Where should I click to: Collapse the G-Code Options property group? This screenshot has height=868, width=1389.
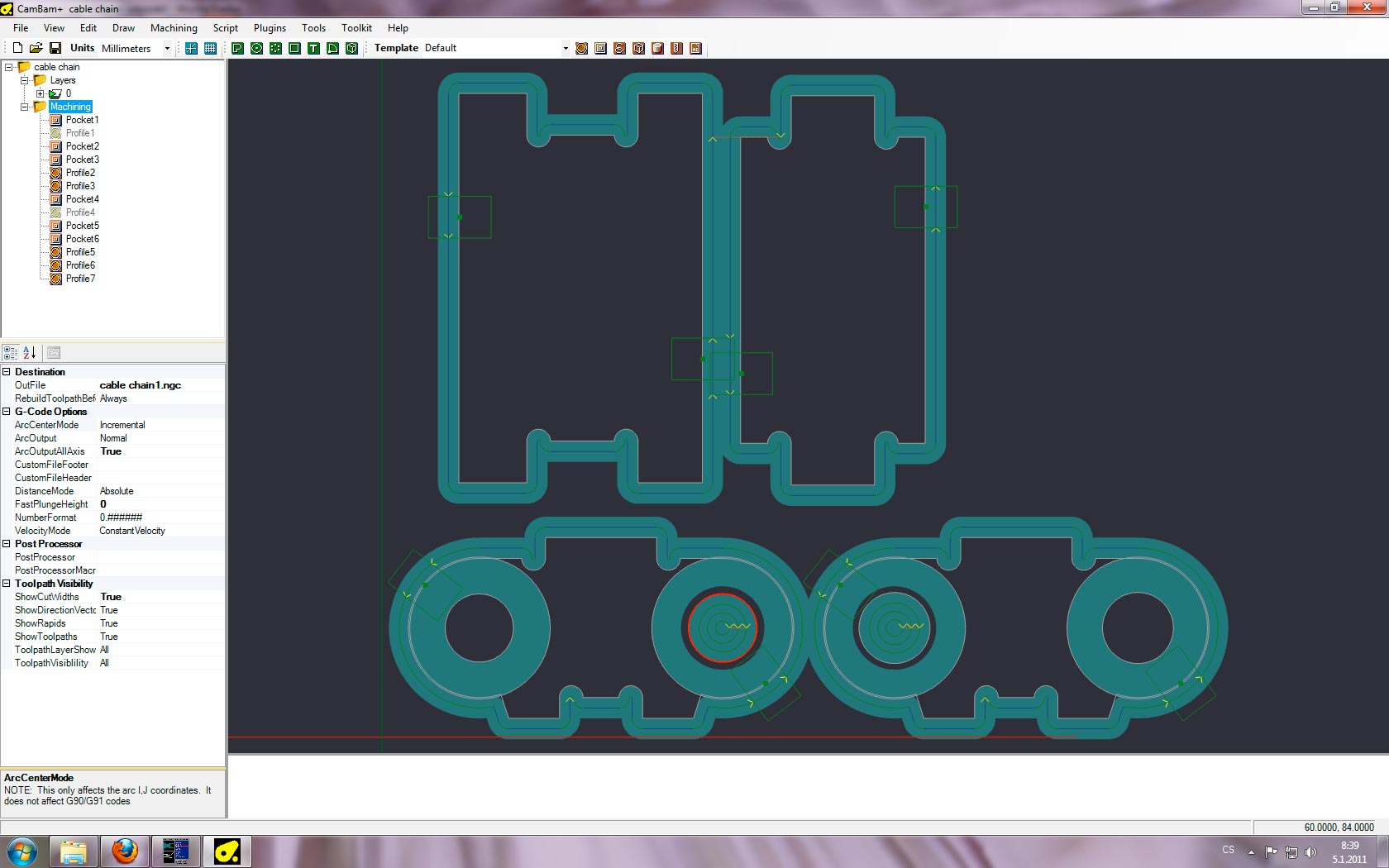pyautogui.click(x=7, y=412)
